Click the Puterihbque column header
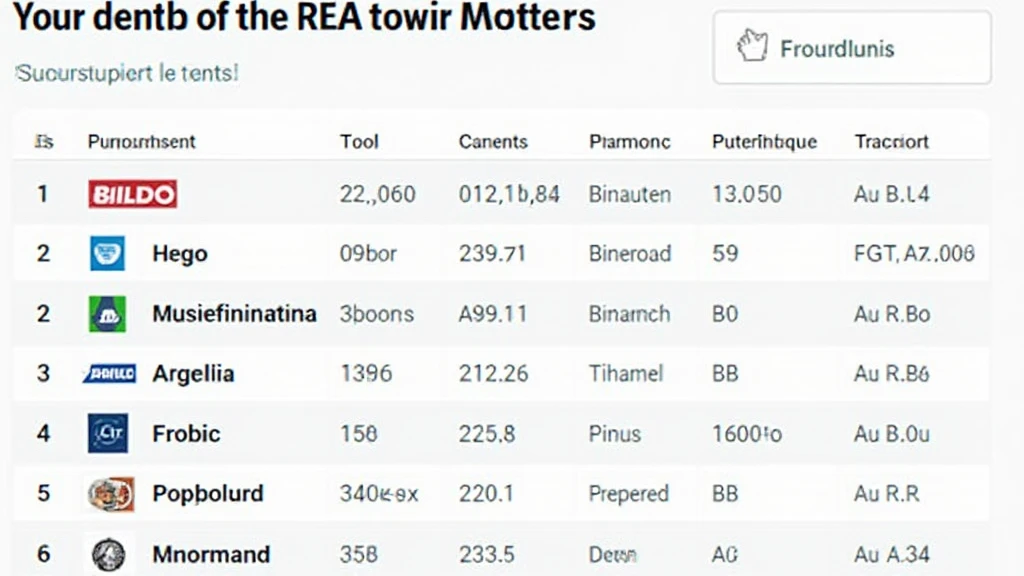 764,142
